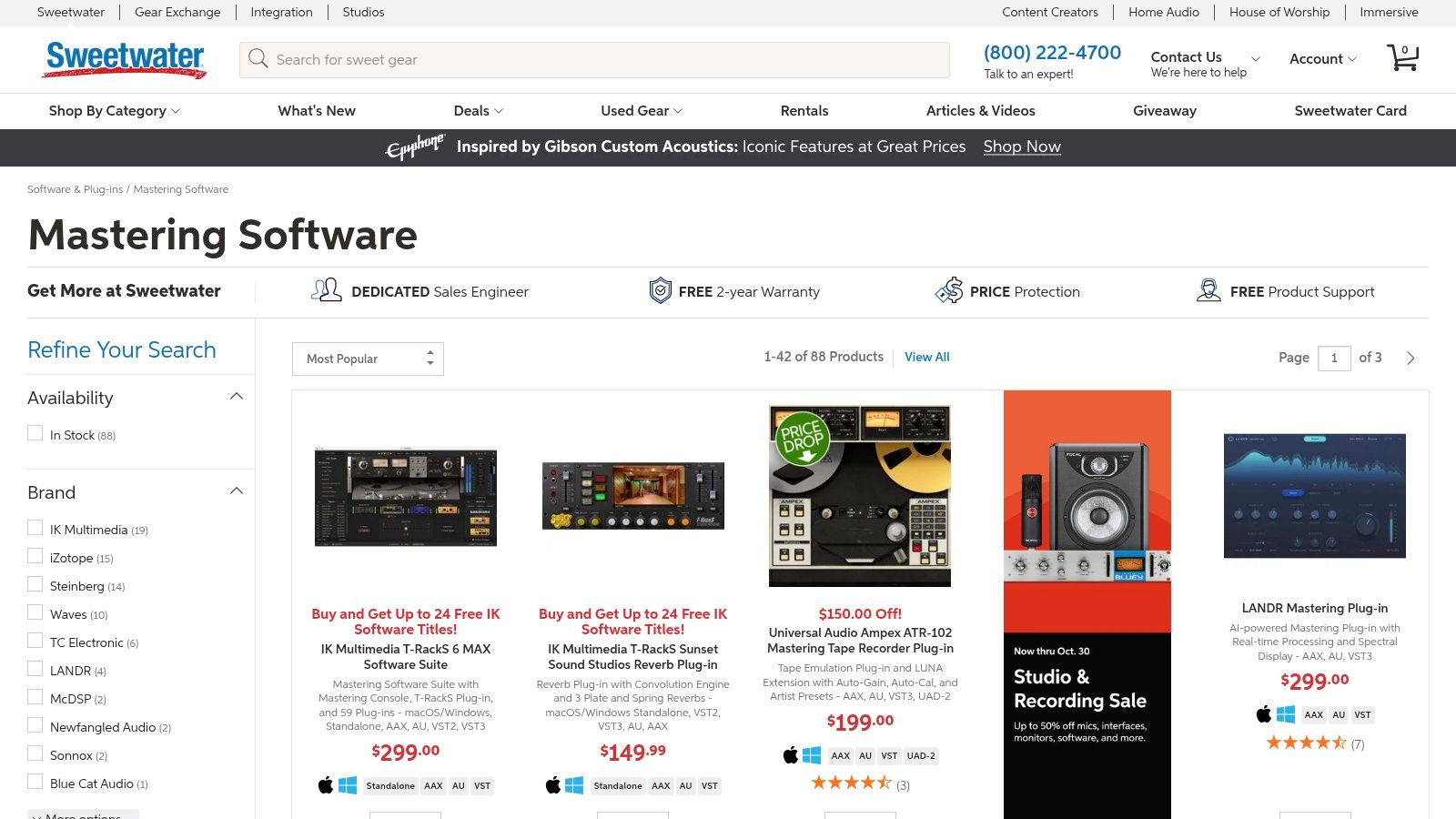Screen dimensions: 1456x819
Task: Check the Sonnox brand filter
Action: coord(35,753)
